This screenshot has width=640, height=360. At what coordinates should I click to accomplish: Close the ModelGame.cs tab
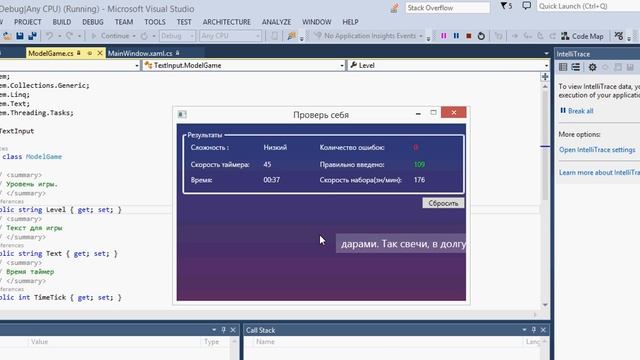(x=100, y=53)
